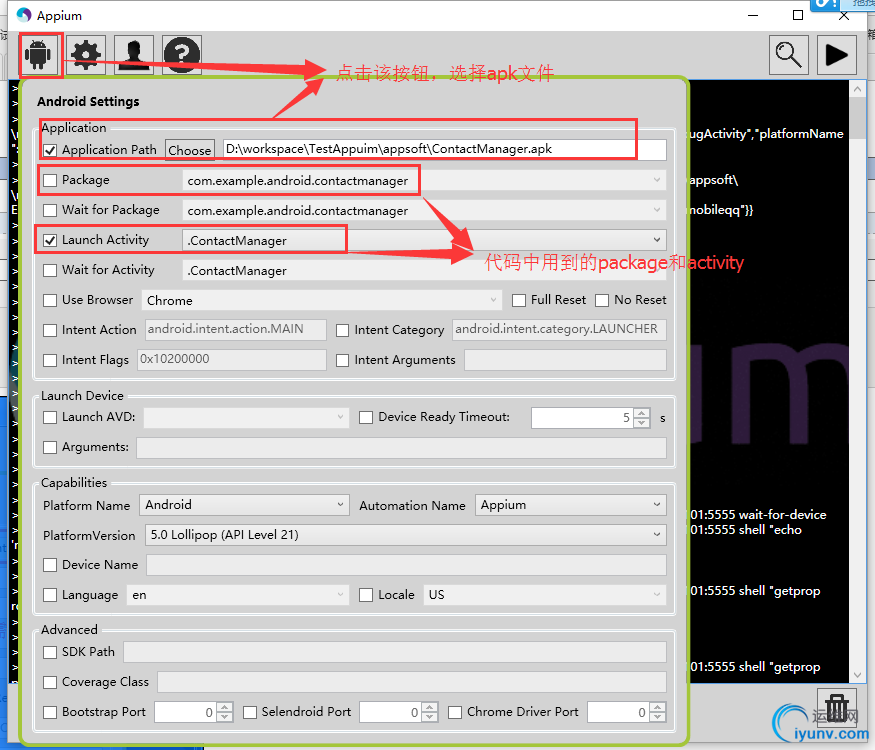Enable the Full Reset checkbox
The height and width of the screenshot is (750, 875).
[x=519, y=300]
